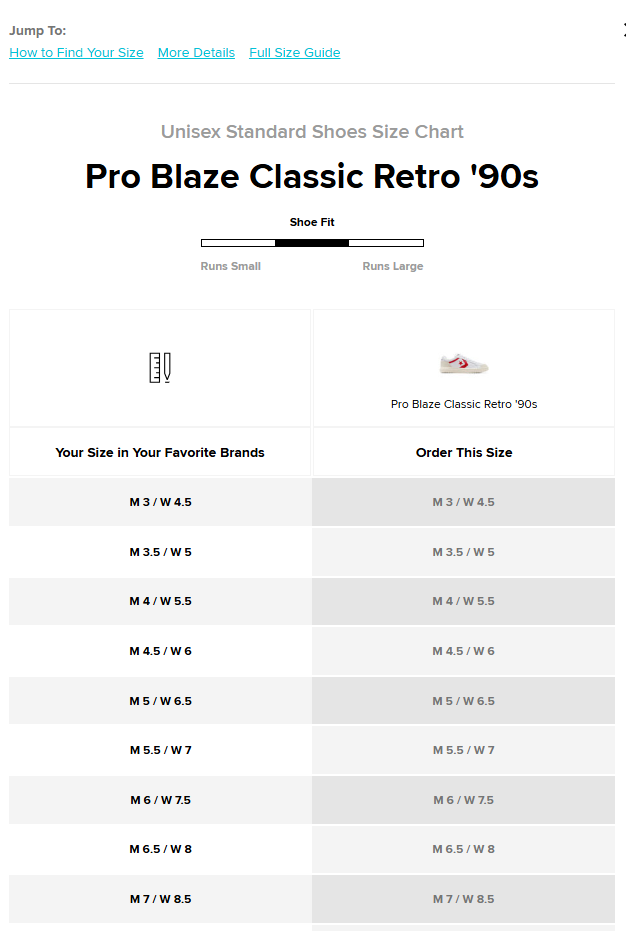The image size is (626, 931).
Task: Select size M 3 / W 4.5 to order
Action: (463, 502)
